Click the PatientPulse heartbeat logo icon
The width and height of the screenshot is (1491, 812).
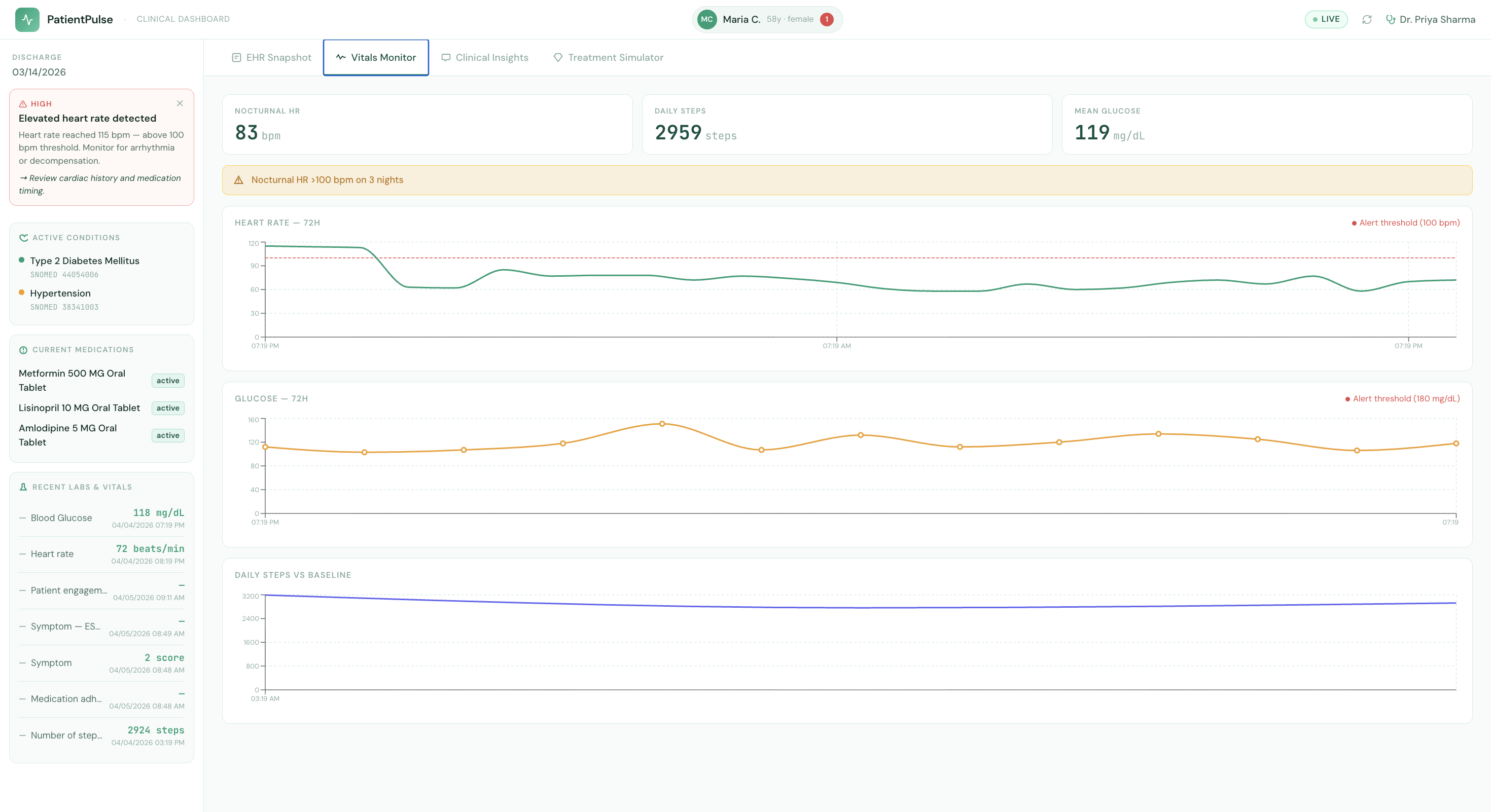pyautogui.click(x=27, y=20)
